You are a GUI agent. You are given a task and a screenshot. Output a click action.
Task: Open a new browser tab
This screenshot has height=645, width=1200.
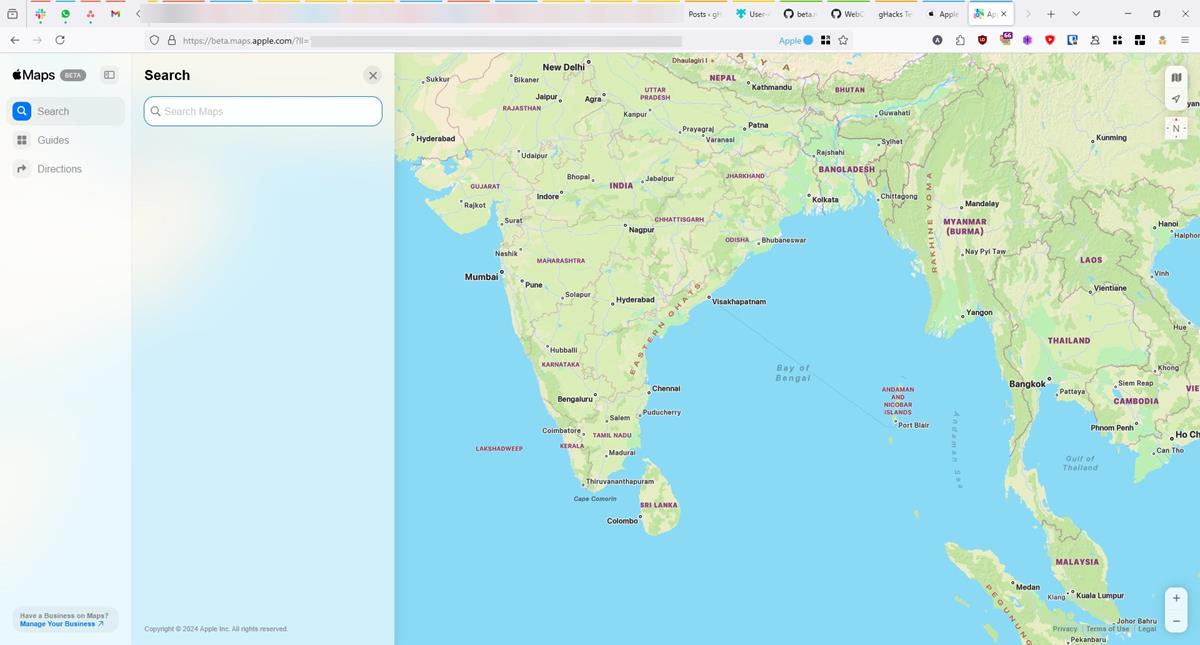(x=1051, y=14)
